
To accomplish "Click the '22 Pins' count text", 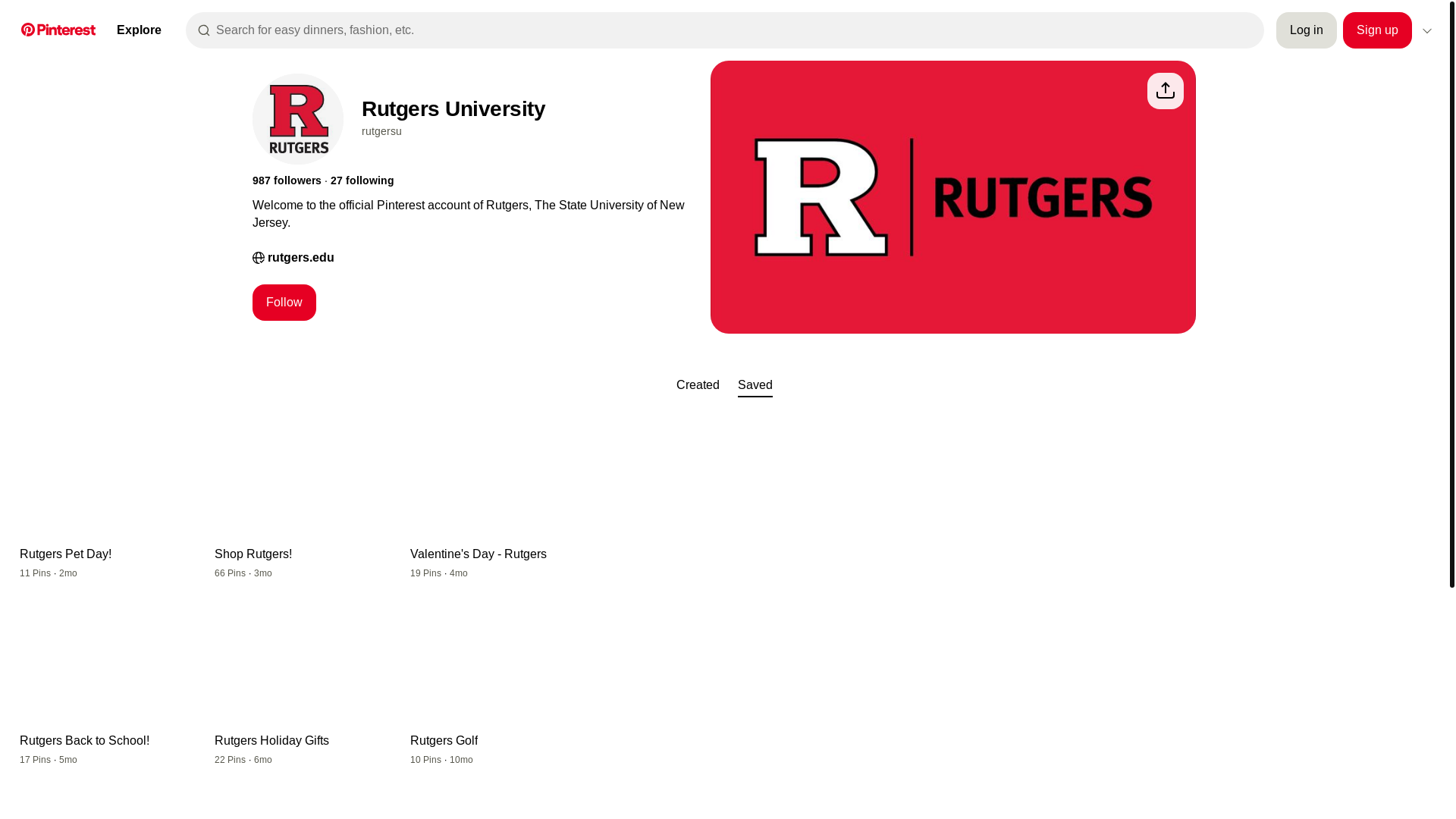I will pyautogui.click(x=230, y=760).
